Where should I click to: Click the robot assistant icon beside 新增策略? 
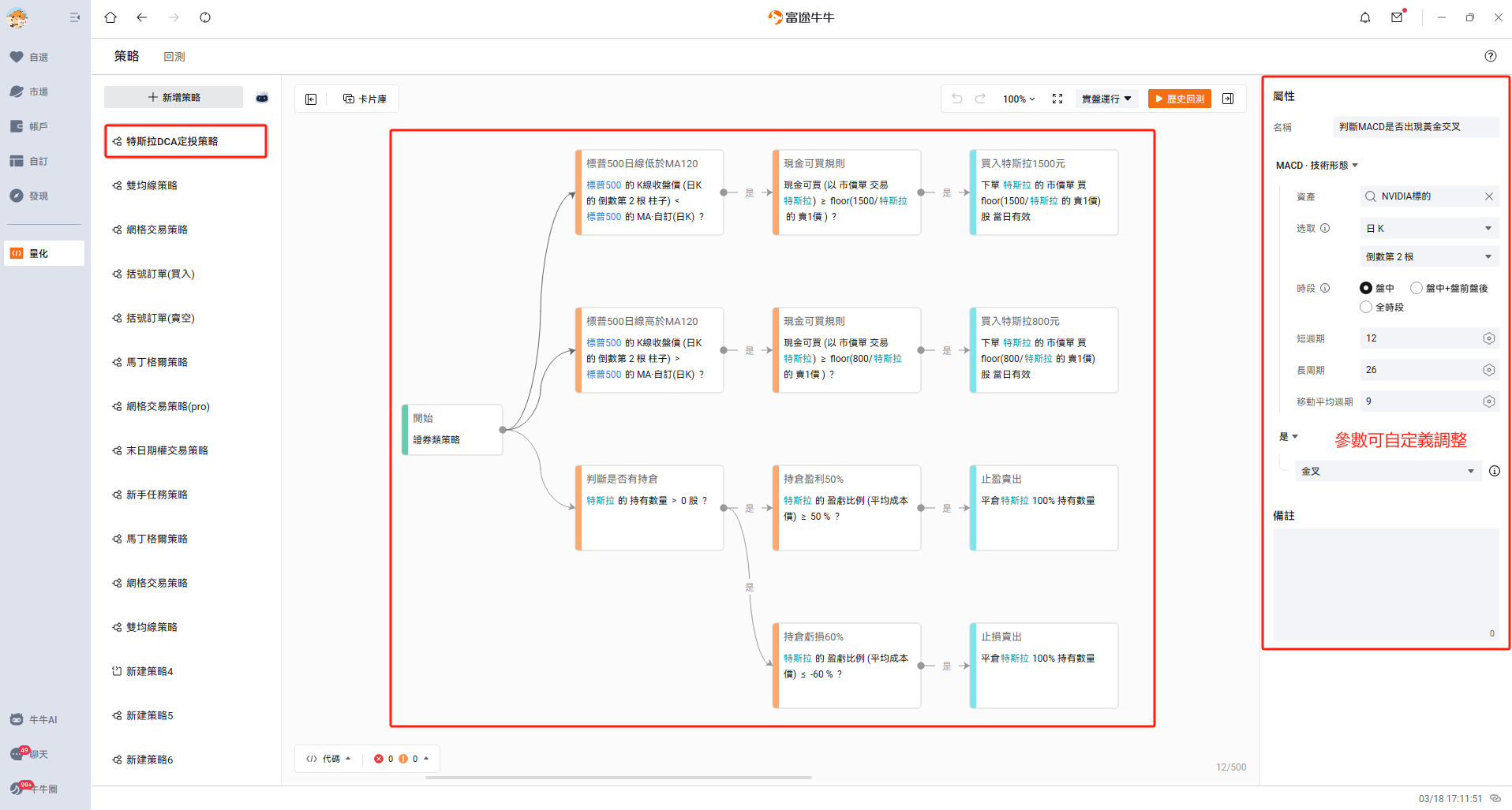click(x=262, y=97)
